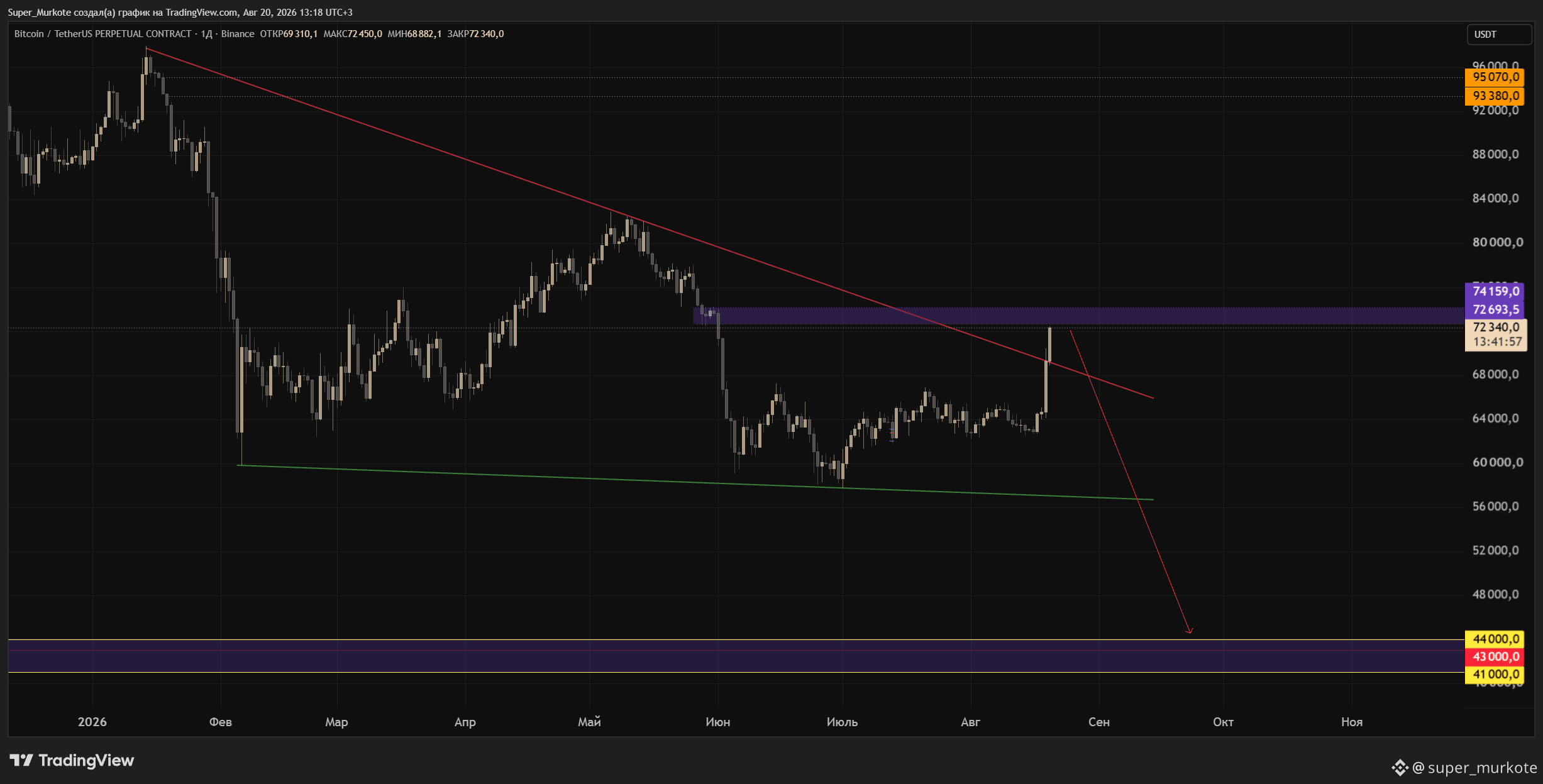Screen dimensions: 1543x784
Task: Click the Сен month label on time axis
Action: [x=1099, y=722]
